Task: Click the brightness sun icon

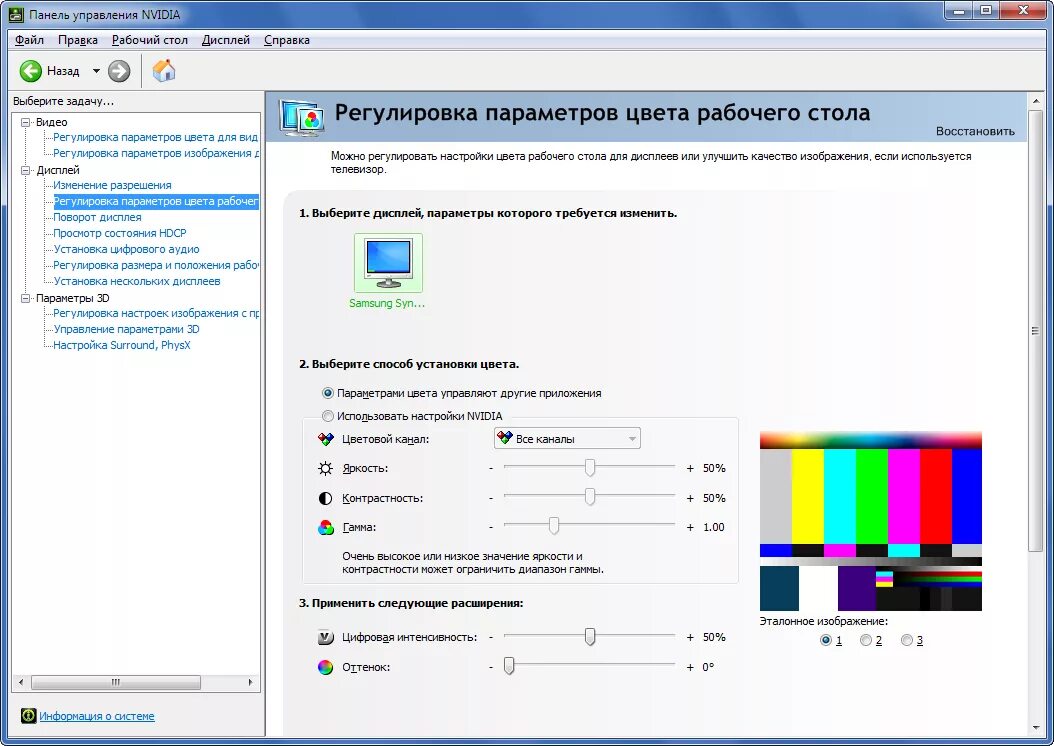Action: 325,468
